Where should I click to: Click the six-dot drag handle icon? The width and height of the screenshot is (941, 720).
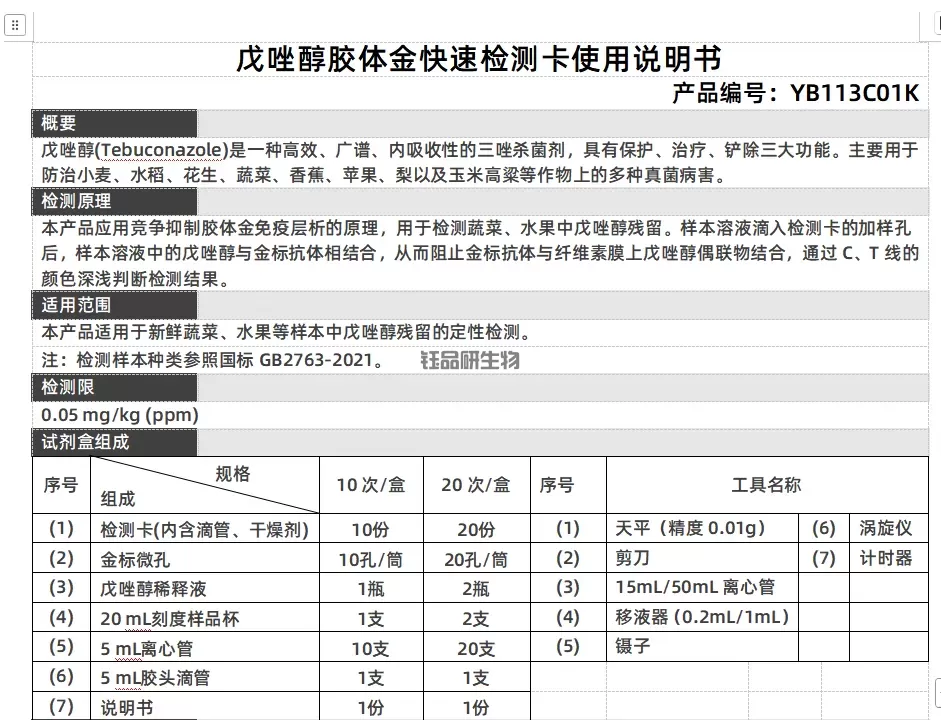point(15,25)
